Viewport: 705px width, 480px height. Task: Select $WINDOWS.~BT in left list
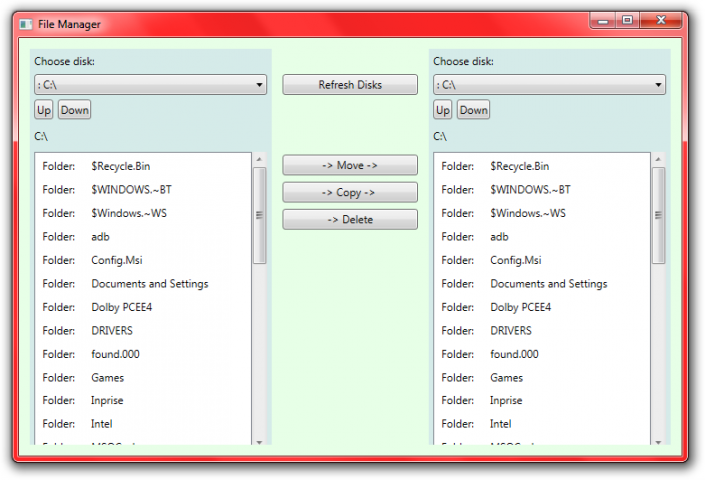coord(143,190)
